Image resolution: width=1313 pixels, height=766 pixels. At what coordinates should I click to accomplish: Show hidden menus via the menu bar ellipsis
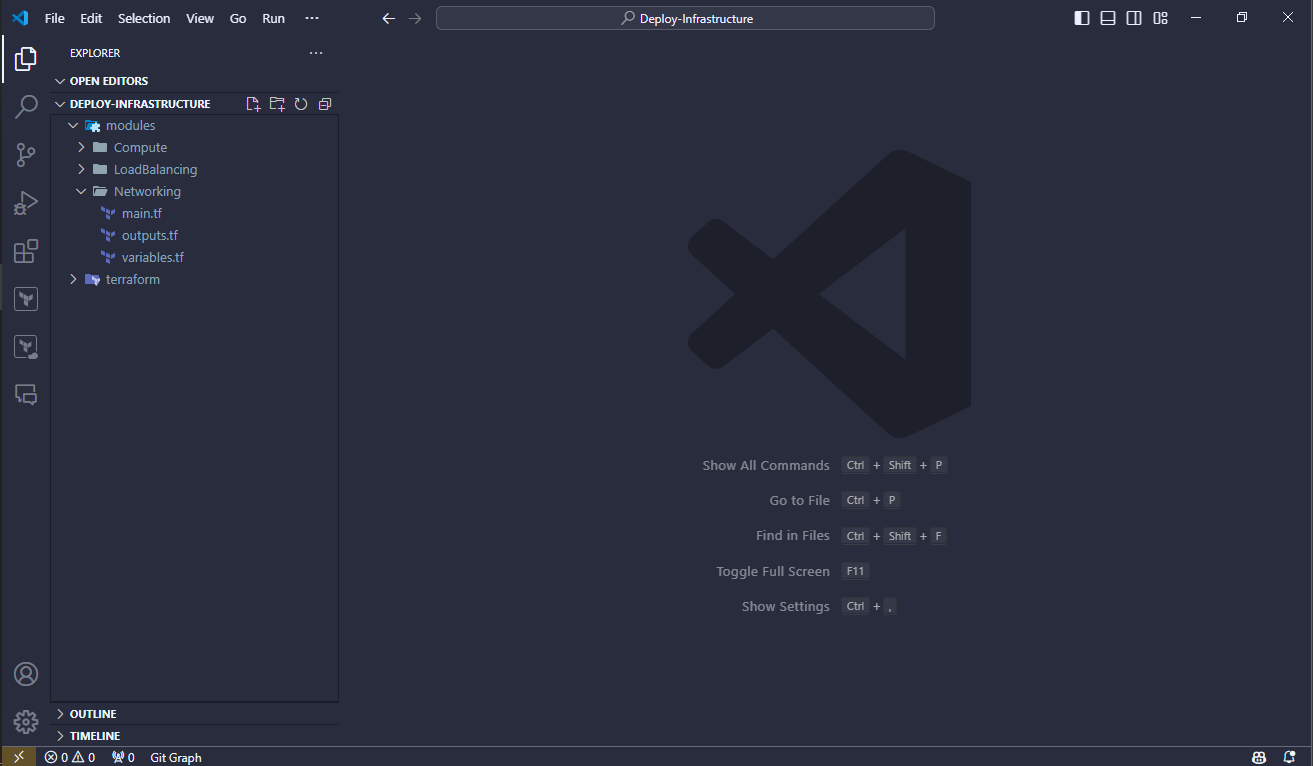point(311,18)
